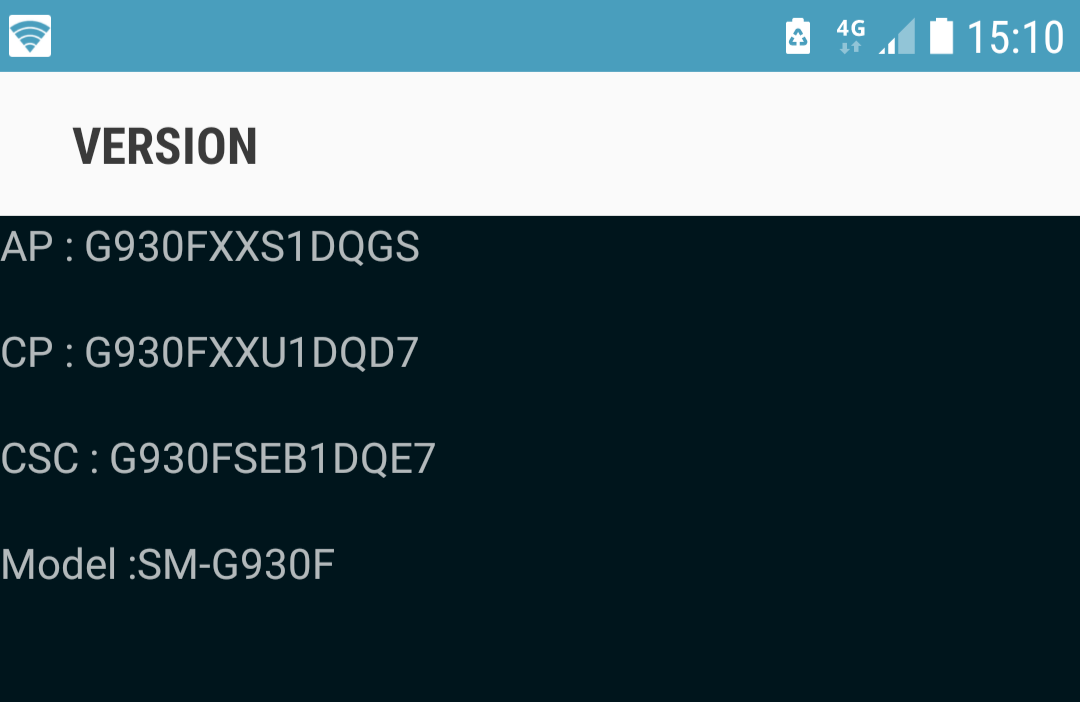Screen dimensions: 1080x702
Task: Tap empty blue status bar area
Action: (413, 36)
